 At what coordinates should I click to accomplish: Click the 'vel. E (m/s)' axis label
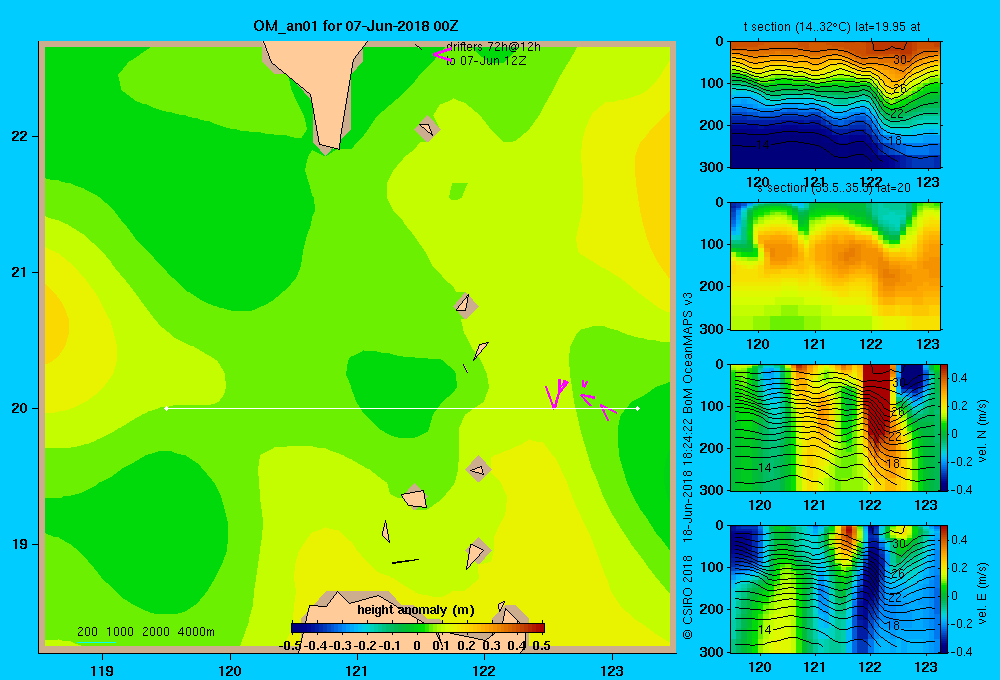coord(982,593)
